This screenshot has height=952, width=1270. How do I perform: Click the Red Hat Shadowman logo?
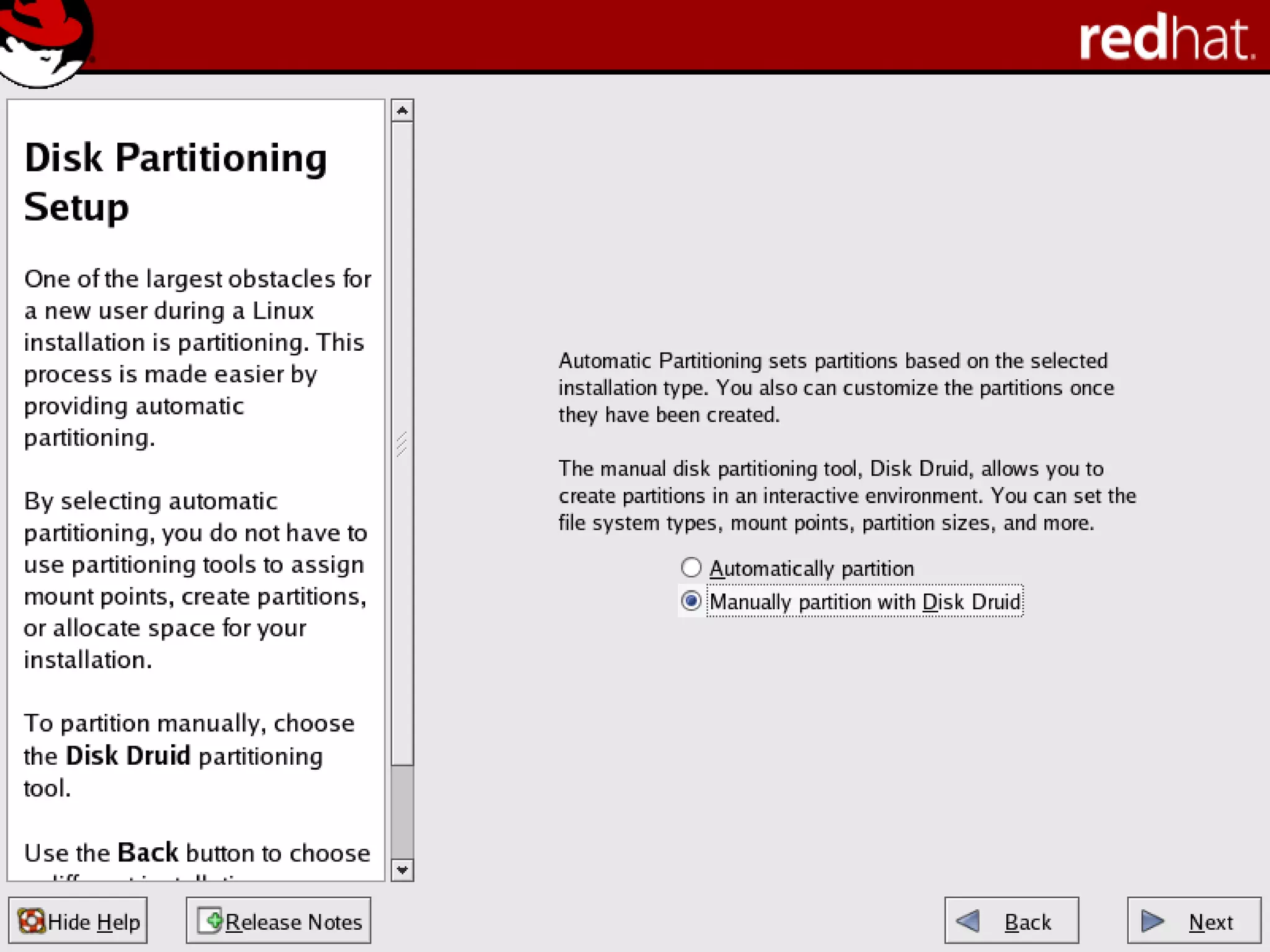pos(43,42)
